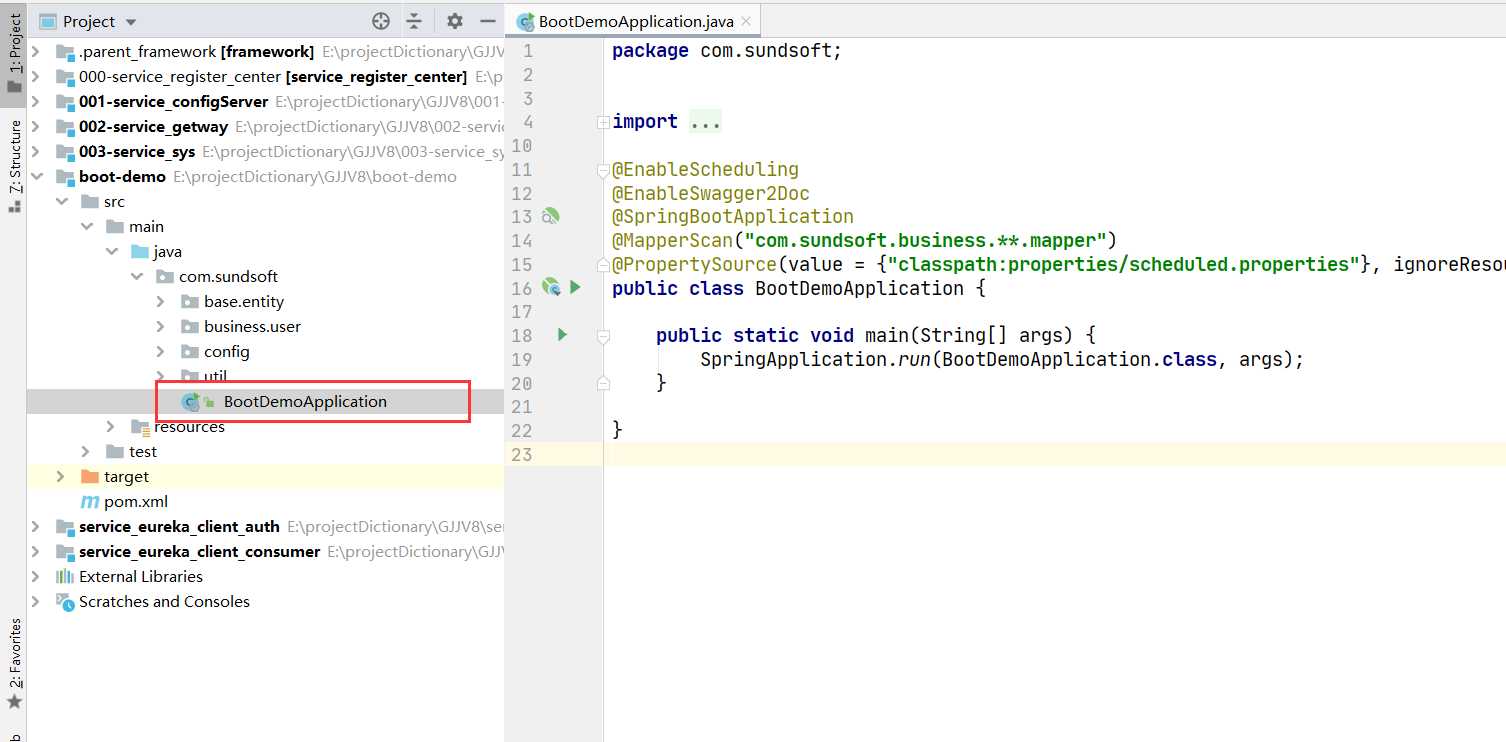
Task: Select BootDemoApplication class in project tree
Action: [x=265, y=401]
